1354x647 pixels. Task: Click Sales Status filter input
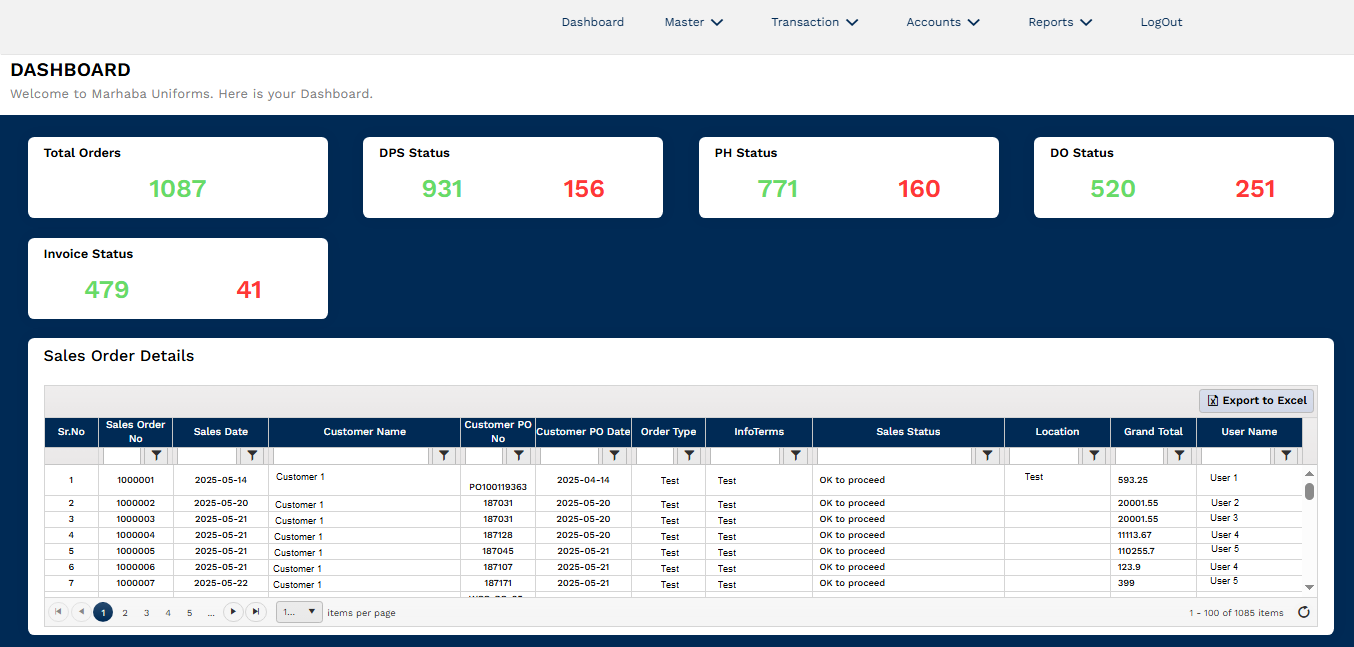pyautogui.click(x=894, y=455)
